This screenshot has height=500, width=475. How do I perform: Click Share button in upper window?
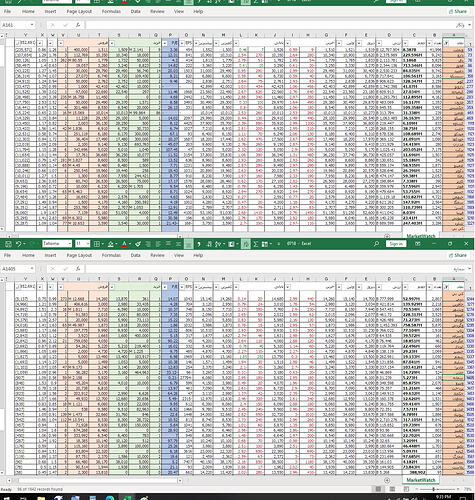tap(458, 11)
